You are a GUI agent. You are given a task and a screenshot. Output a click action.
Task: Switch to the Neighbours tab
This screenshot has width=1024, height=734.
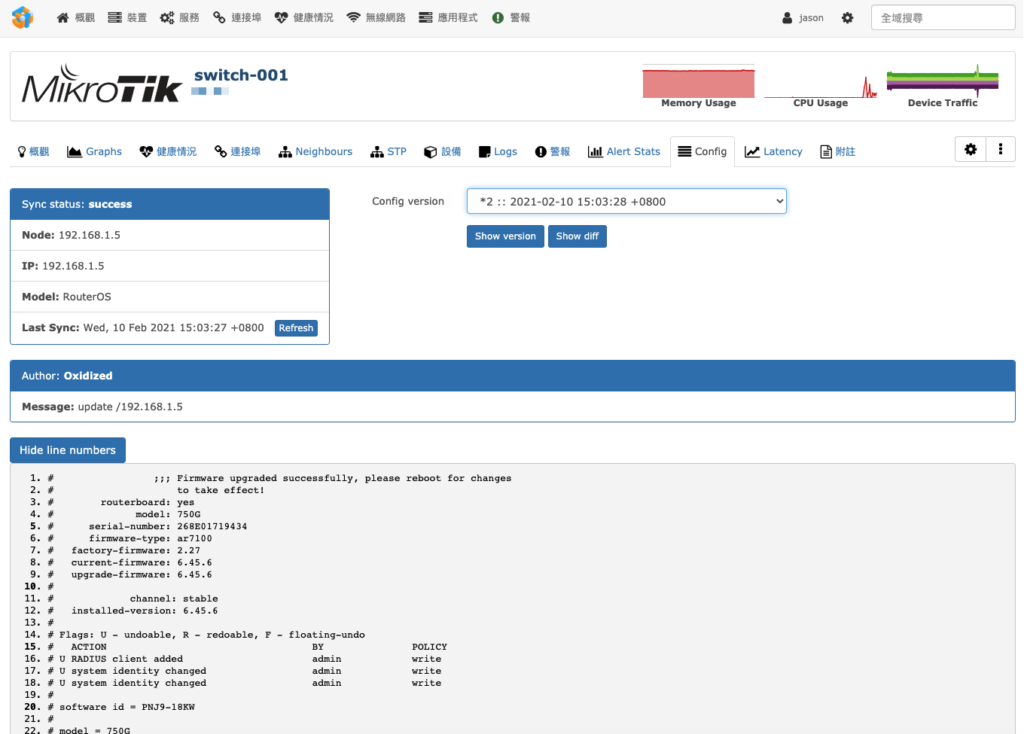tap(315, 152)
